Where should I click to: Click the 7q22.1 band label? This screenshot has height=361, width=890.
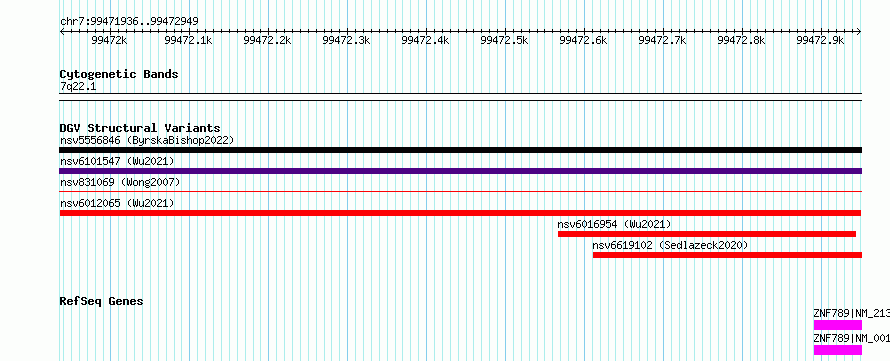pyautogui.click(x=78, y=87)
